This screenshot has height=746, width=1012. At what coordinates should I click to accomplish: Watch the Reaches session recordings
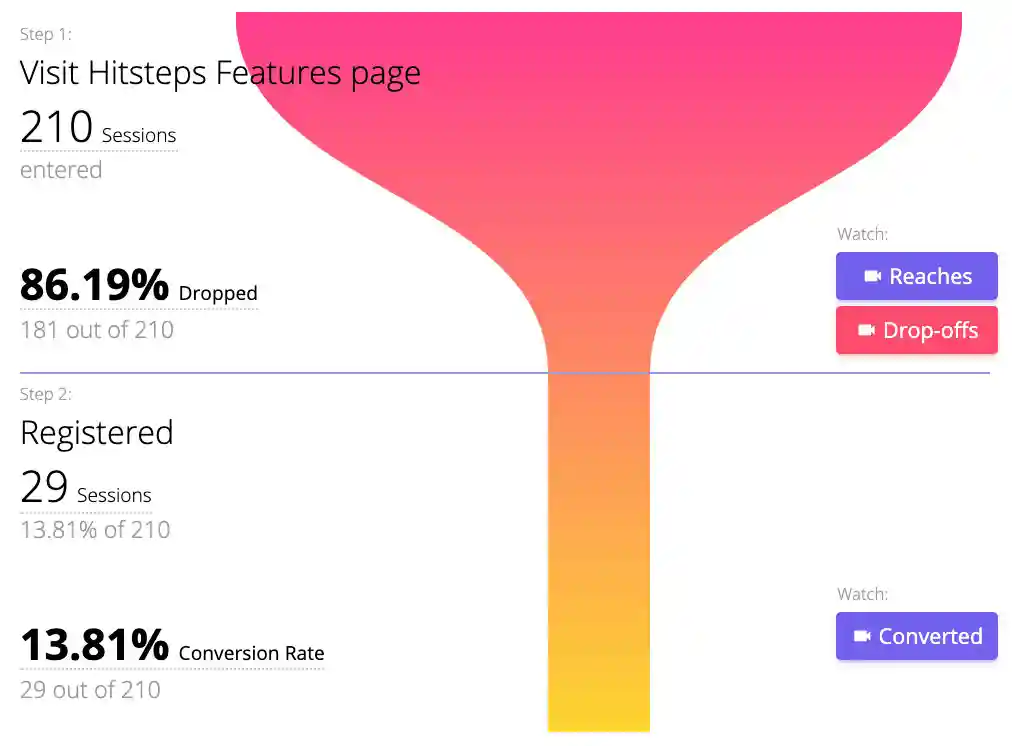pos(917,277)
